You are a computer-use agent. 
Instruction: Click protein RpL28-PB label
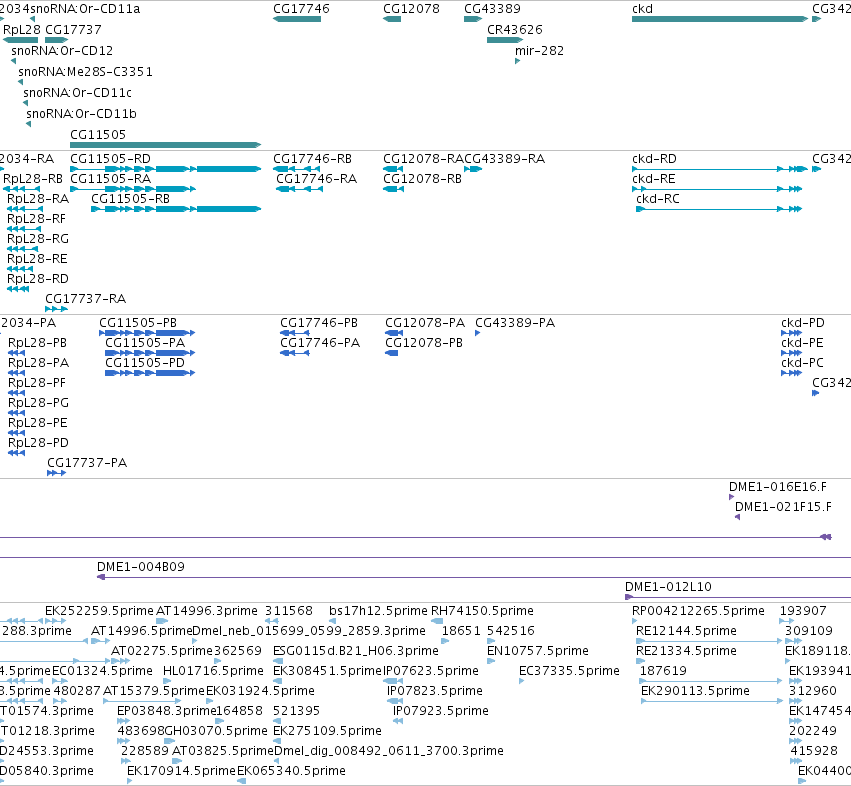coord(37,343)
